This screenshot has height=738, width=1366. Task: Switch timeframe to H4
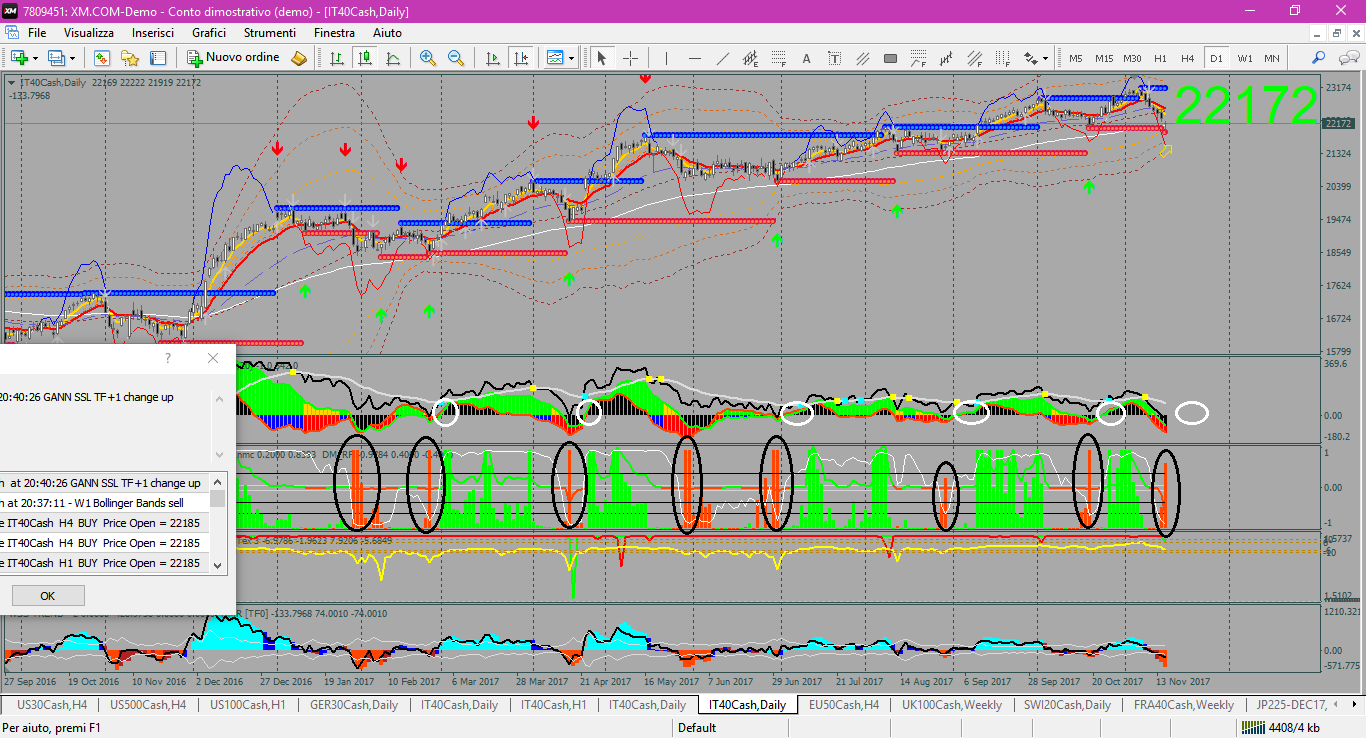click(x=1188, y=58)
